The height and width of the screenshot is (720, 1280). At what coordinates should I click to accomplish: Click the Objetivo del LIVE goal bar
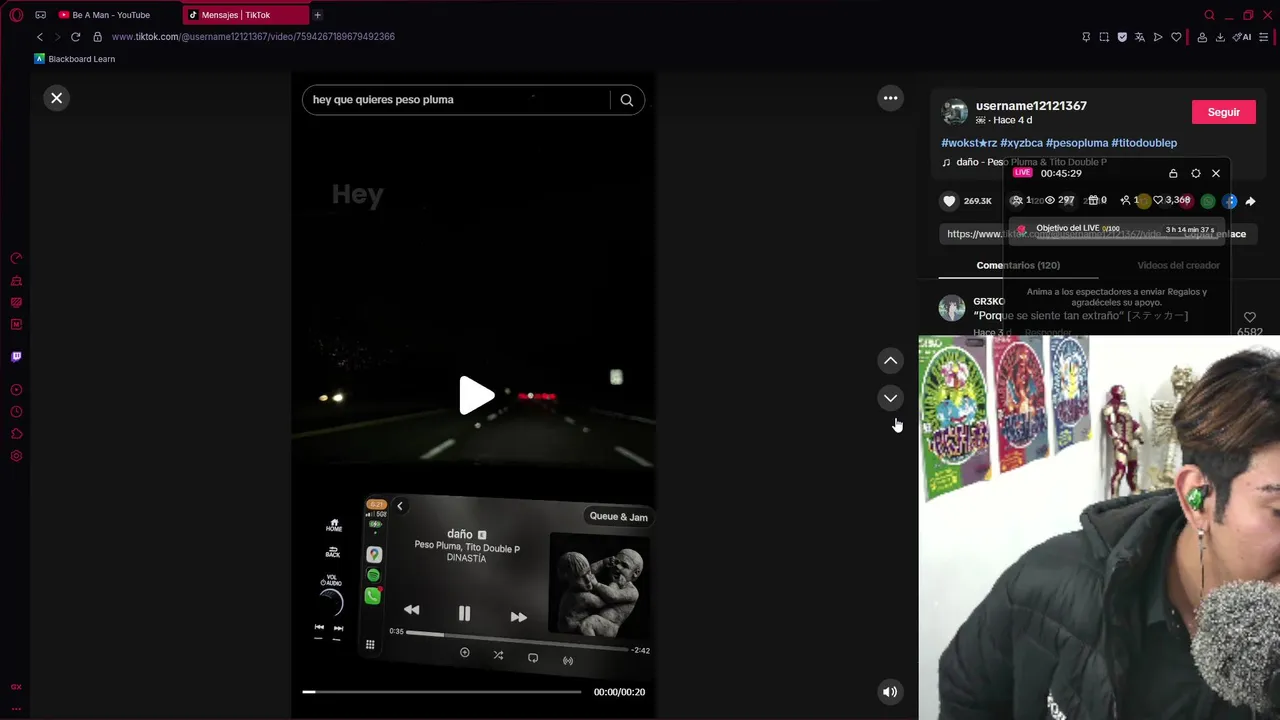pyautogui.click(x=1116, y=229)
